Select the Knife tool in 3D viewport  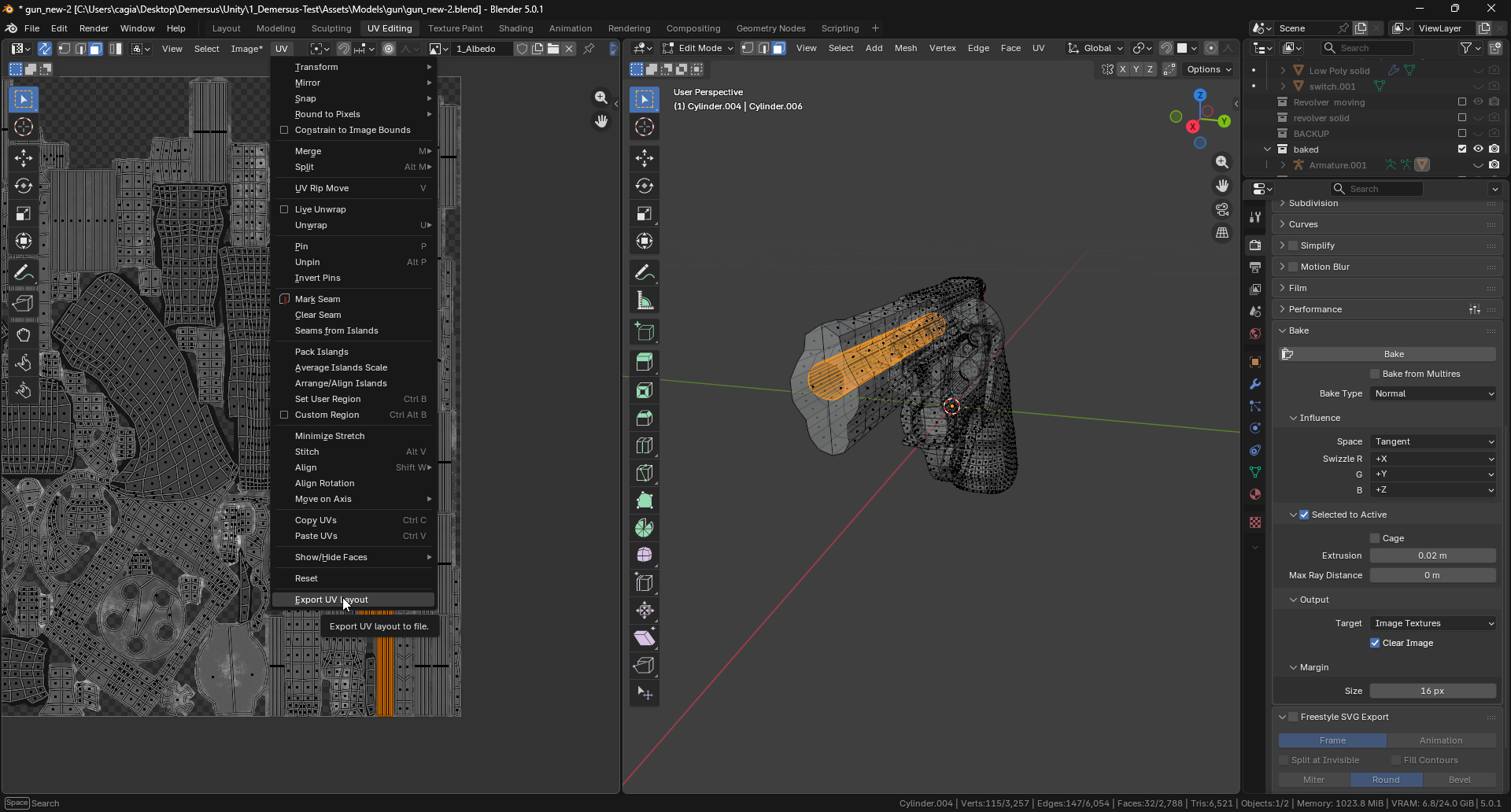tap(645, 473)
